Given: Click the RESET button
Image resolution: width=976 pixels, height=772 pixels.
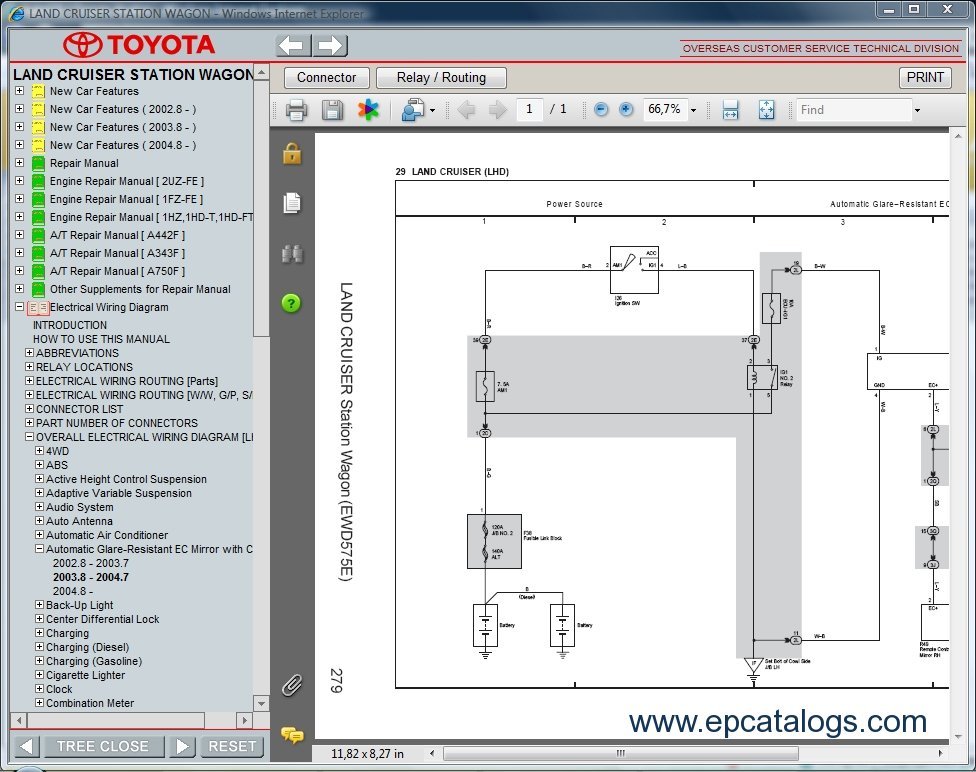Looking at the screenshot, I should 232,746.
